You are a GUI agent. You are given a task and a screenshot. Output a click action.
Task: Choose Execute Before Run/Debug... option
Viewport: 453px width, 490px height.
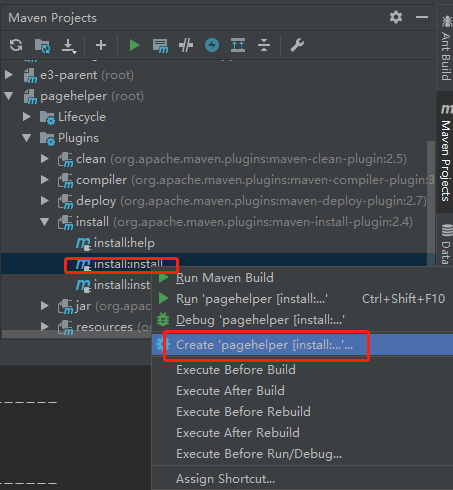[302, 454]
